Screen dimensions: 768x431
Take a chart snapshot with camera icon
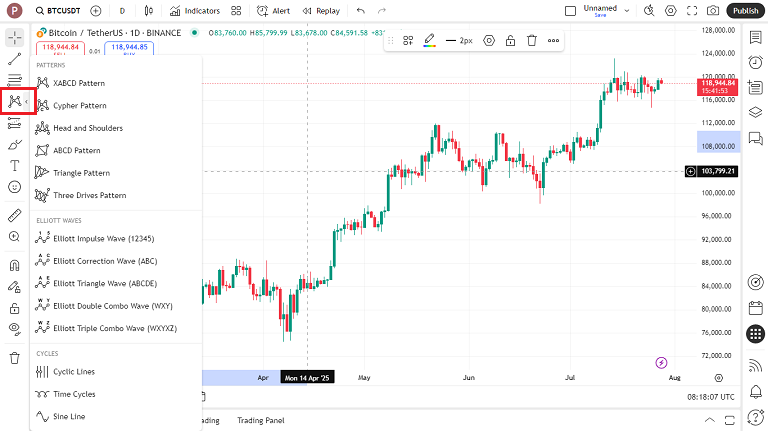point(713,10)
